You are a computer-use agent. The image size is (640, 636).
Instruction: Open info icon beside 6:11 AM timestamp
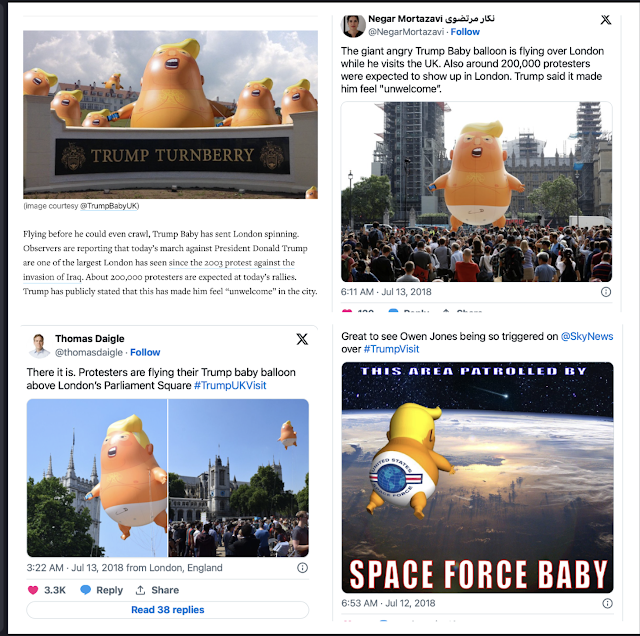[606, 291]
